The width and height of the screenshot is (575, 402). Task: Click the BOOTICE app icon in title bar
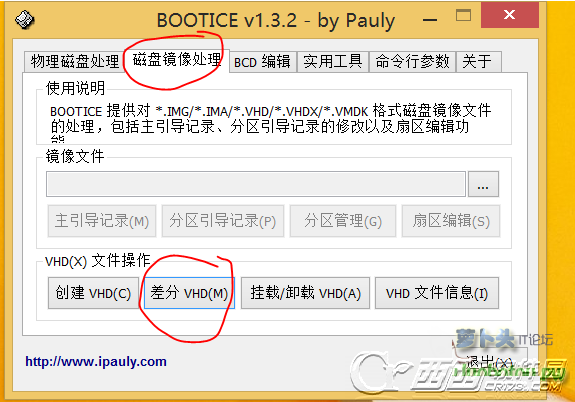pos(25,19)
